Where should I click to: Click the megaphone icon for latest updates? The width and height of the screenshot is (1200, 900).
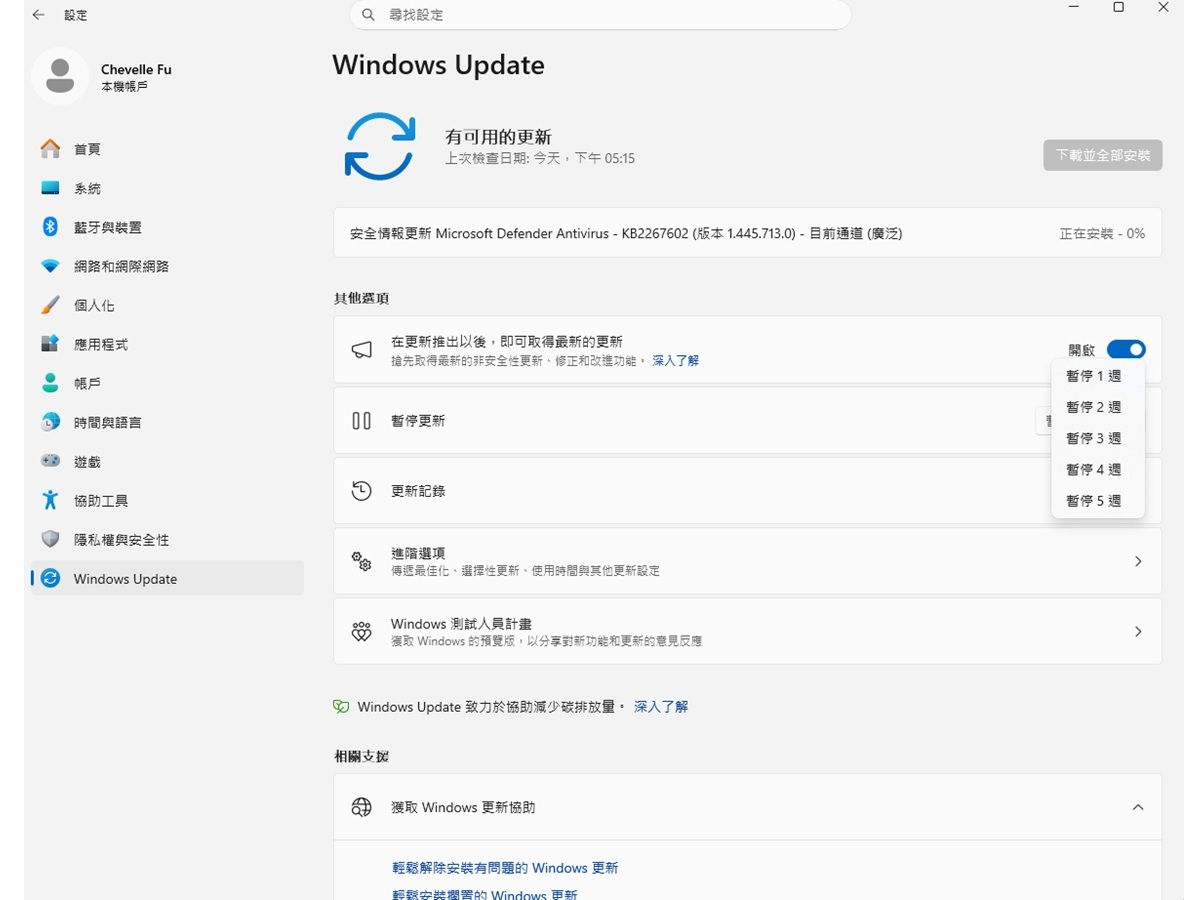point(362,350)
